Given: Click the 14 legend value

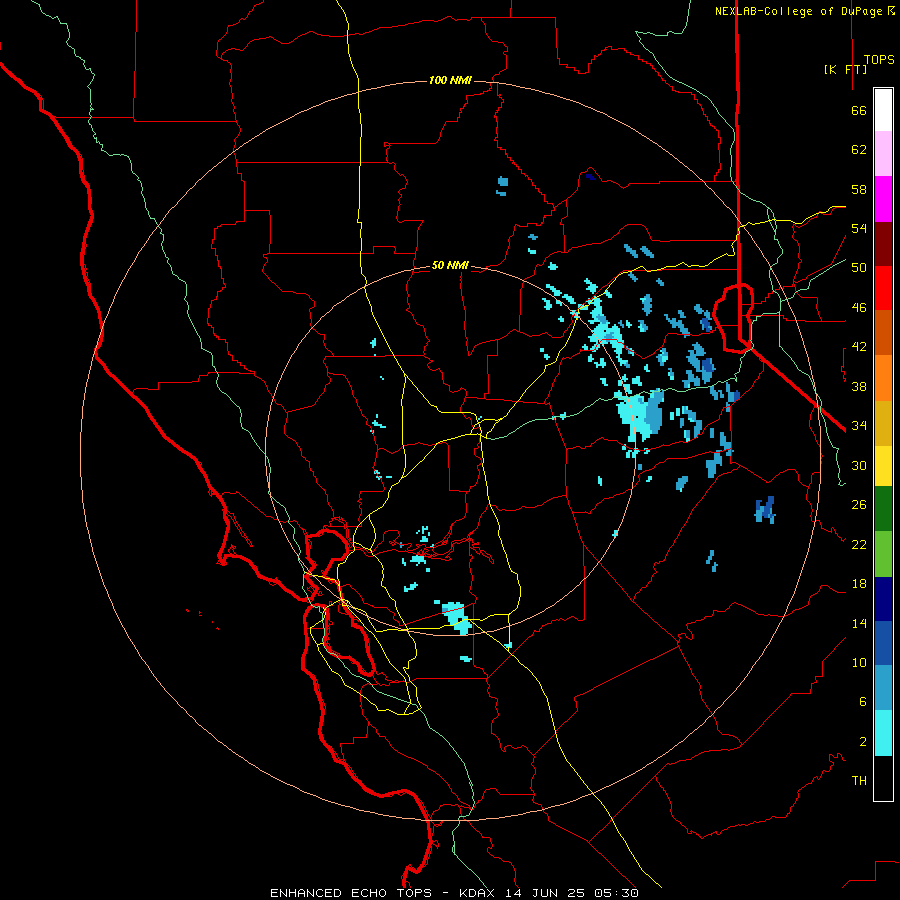Looking at the screenshot, I should click(x=859, y=623).
